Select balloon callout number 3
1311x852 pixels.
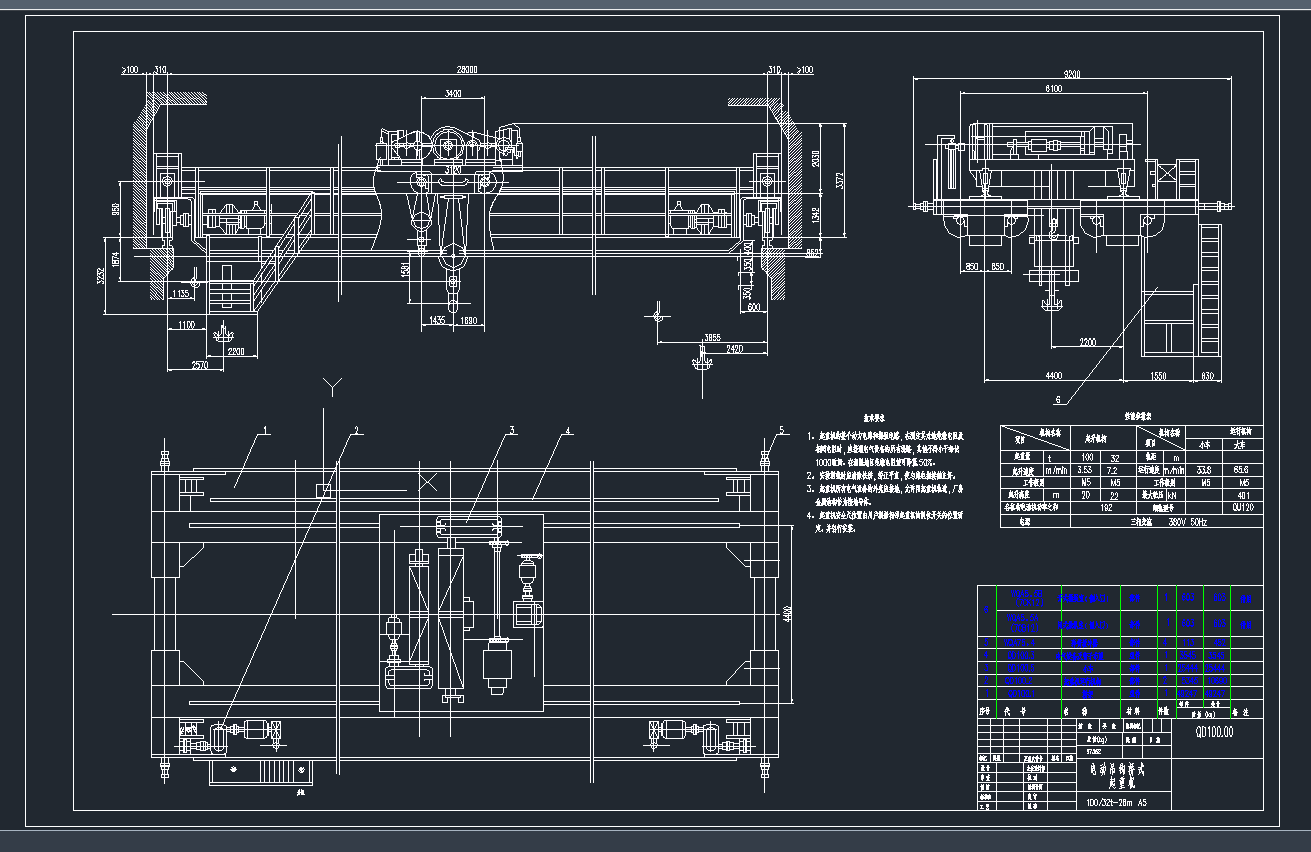click(x=510, y=432)
